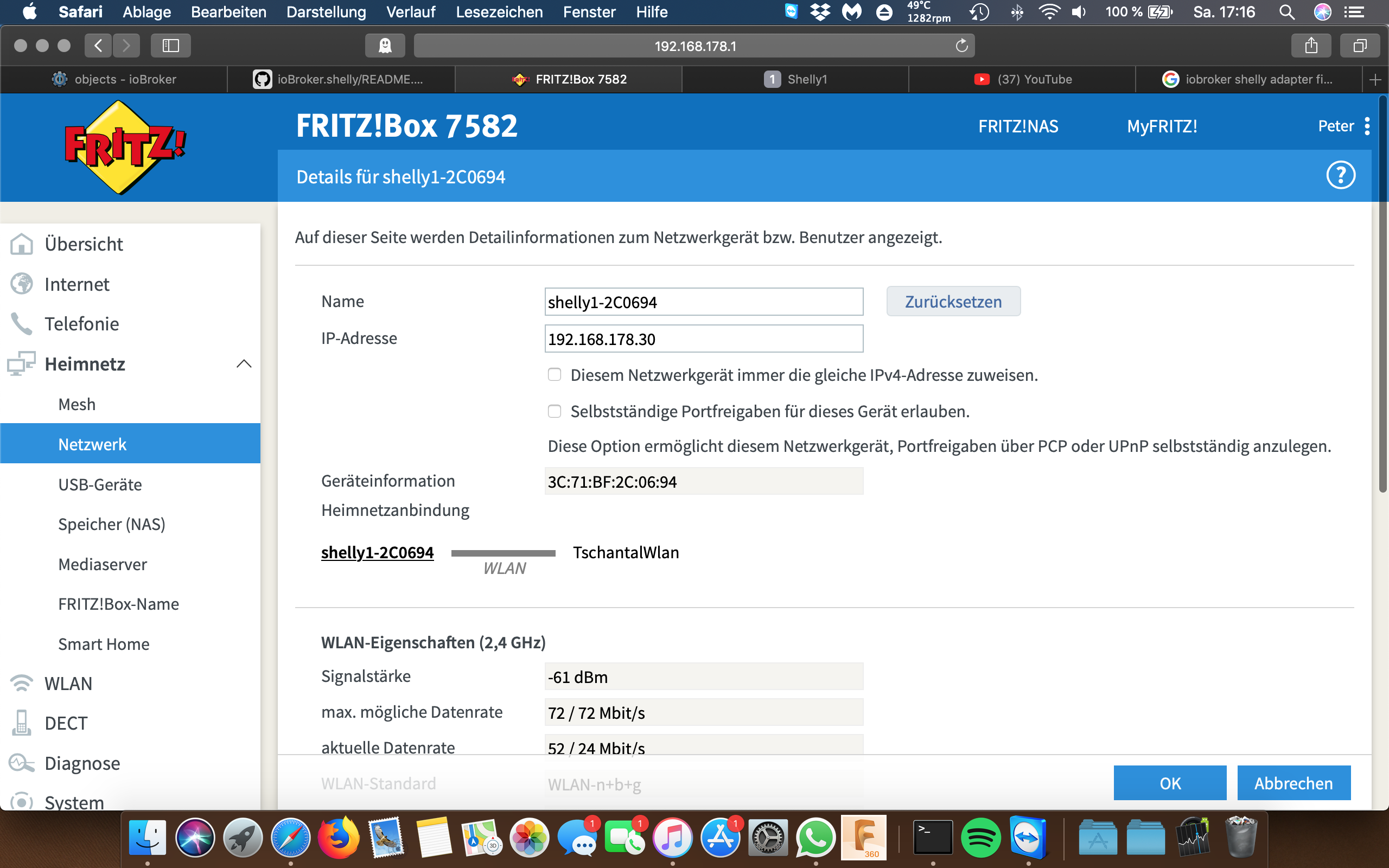Click the Safari reload page icon
The height and width of the screenshot is (868, 1389).
(x=961, y=46)
